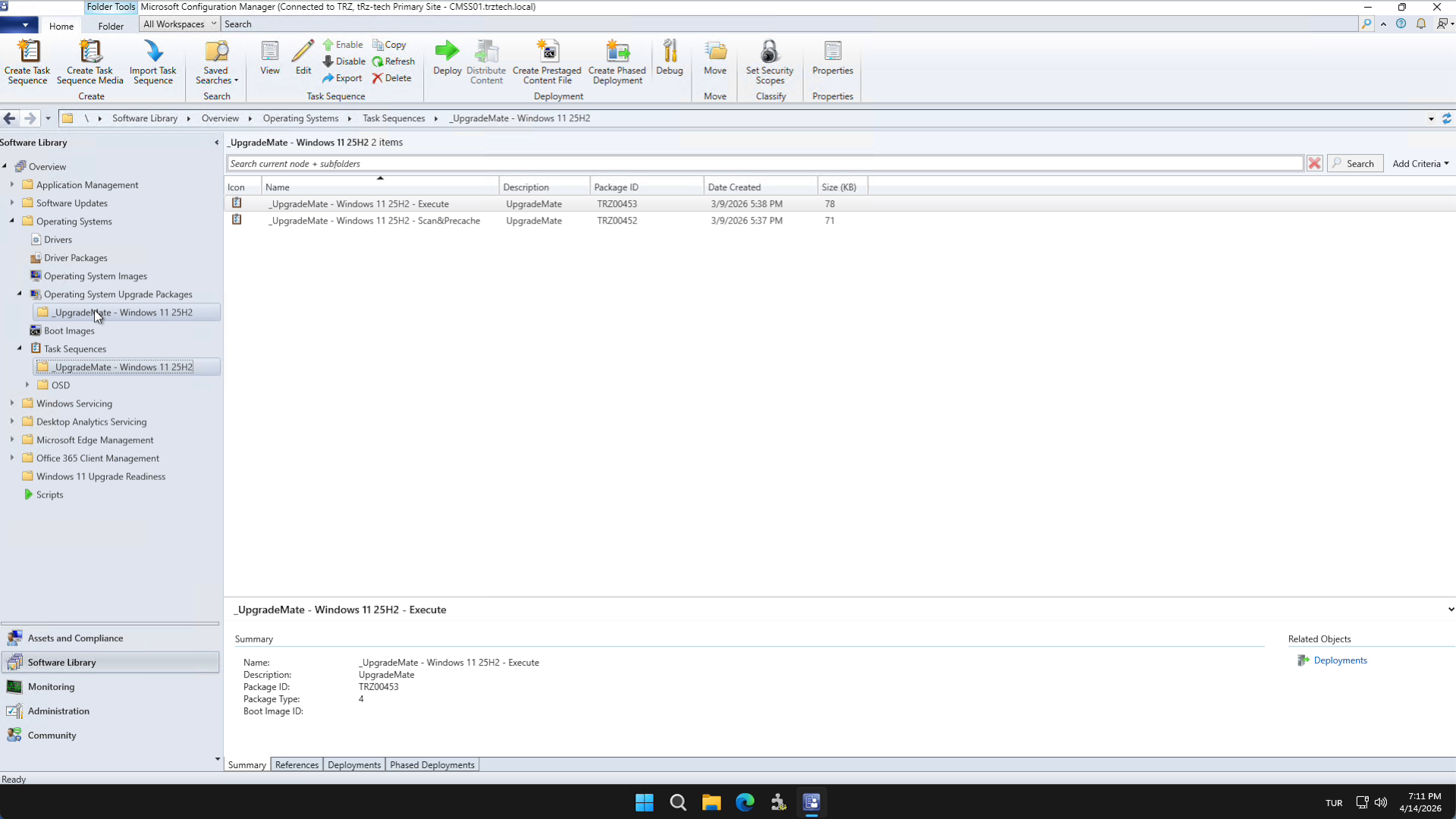Click Distribute Content icon
1456x819 pixels.
click(486, 62)
